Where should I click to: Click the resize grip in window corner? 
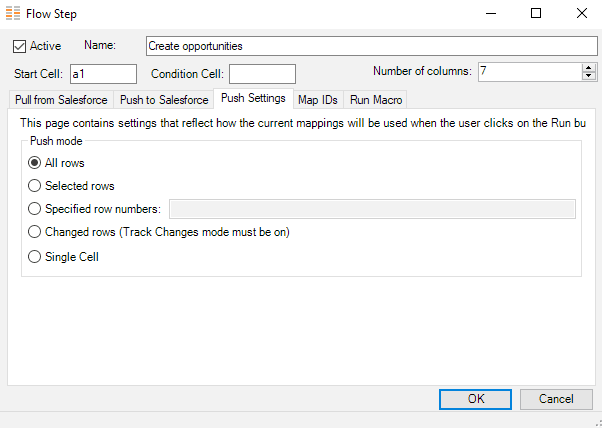tap(597, 424)
